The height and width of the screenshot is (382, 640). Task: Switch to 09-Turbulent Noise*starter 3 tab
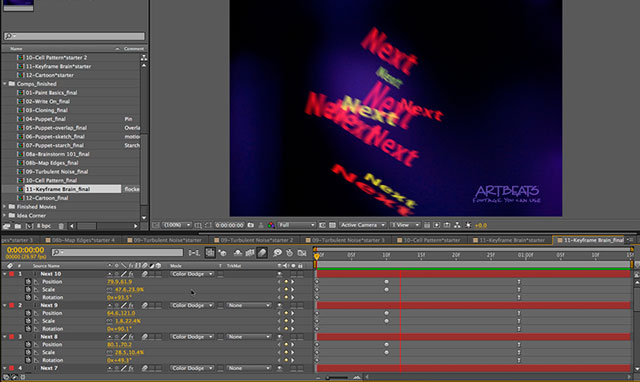pos(345,240)
